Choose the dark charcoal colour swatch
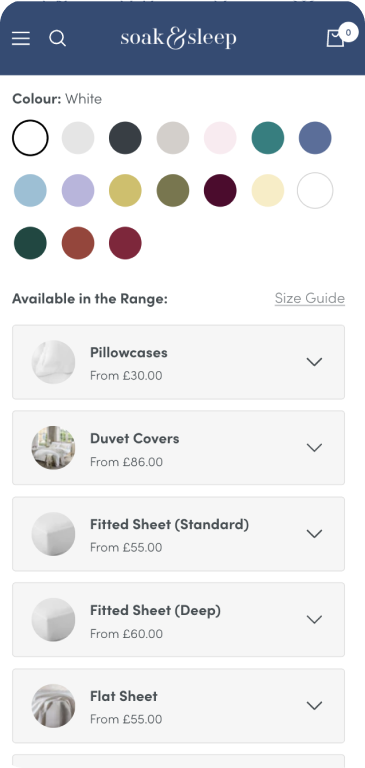 pyautogui.click(x=125, y=138)
